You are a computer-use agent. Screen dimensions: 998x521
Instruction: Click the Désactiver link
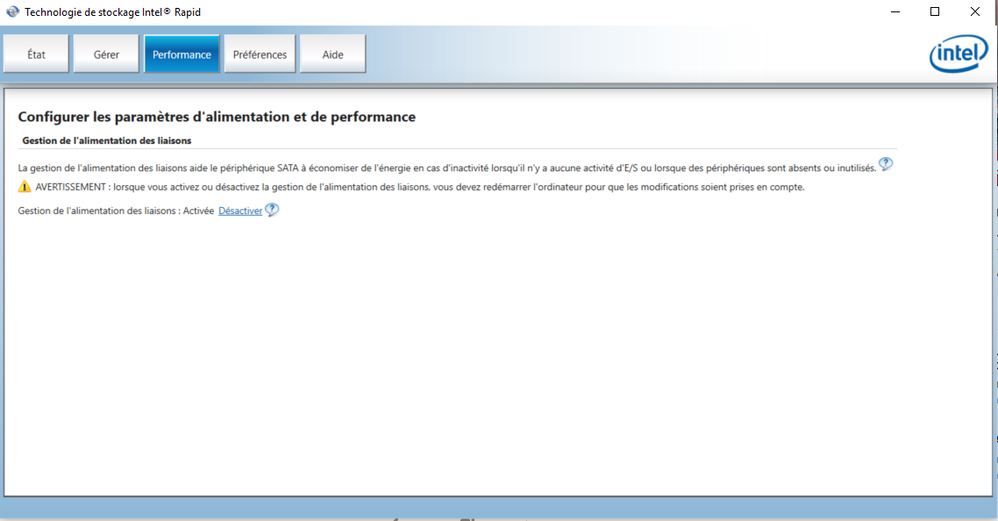240,211
